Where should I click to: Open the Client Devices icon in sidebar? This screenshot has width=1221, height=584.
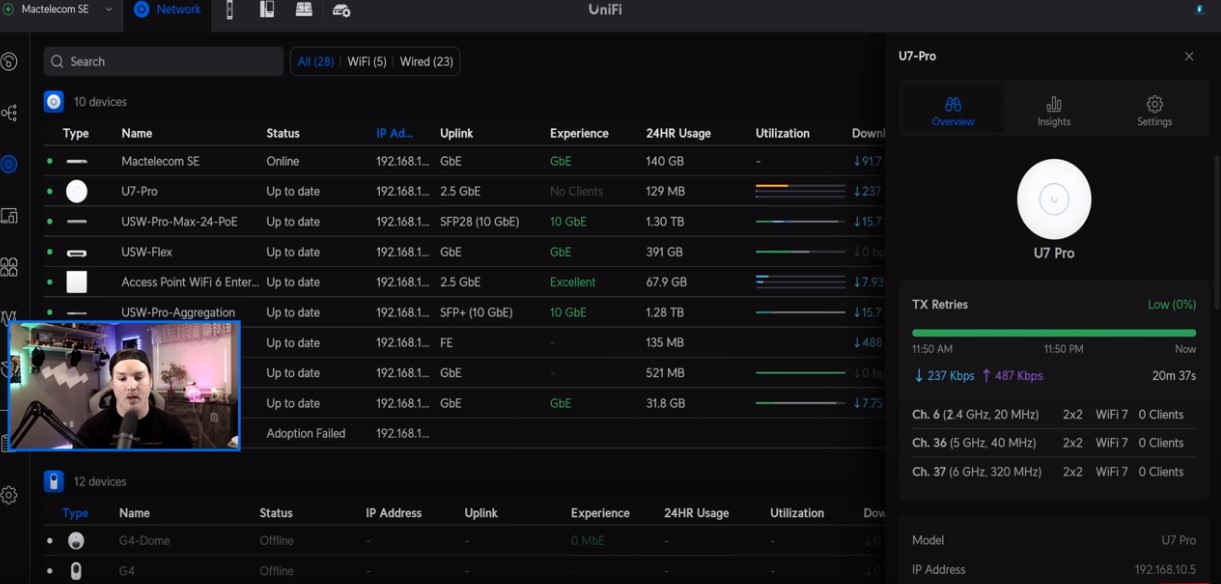(9, 215)
